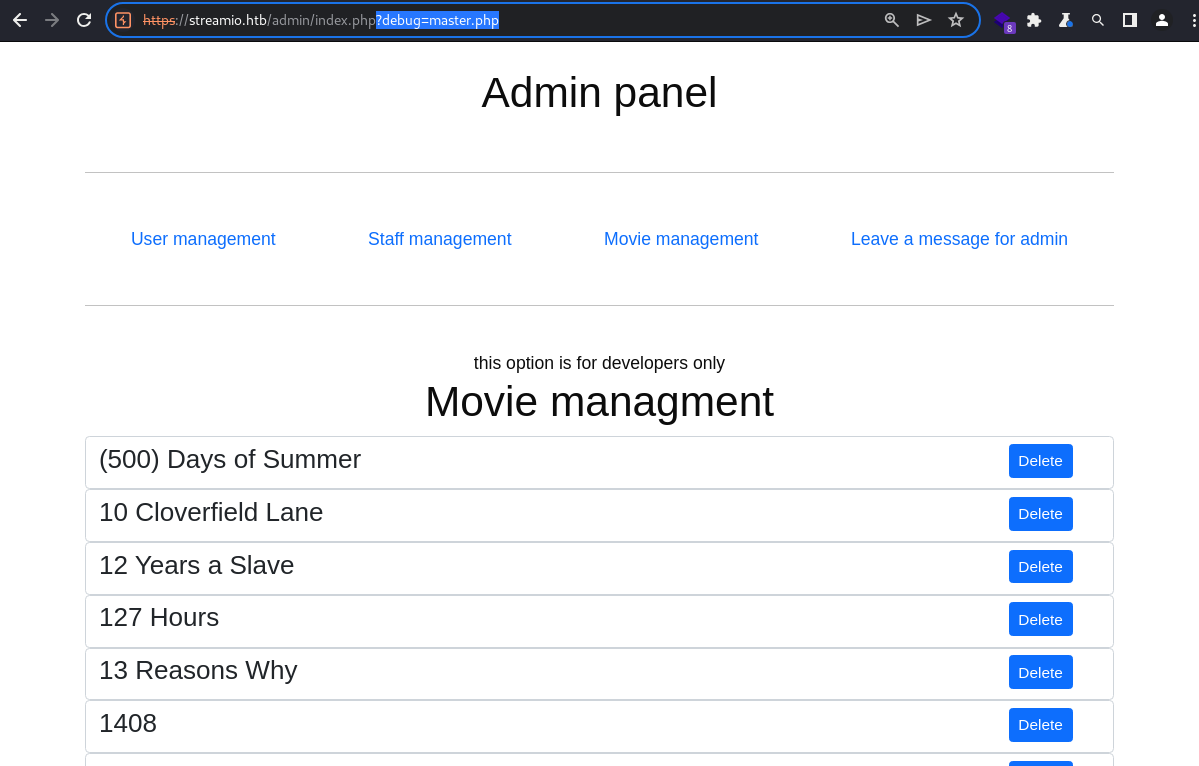Delete the series 13 Reasons Why
This screenshot has height=766, width=1199.
1040,672
